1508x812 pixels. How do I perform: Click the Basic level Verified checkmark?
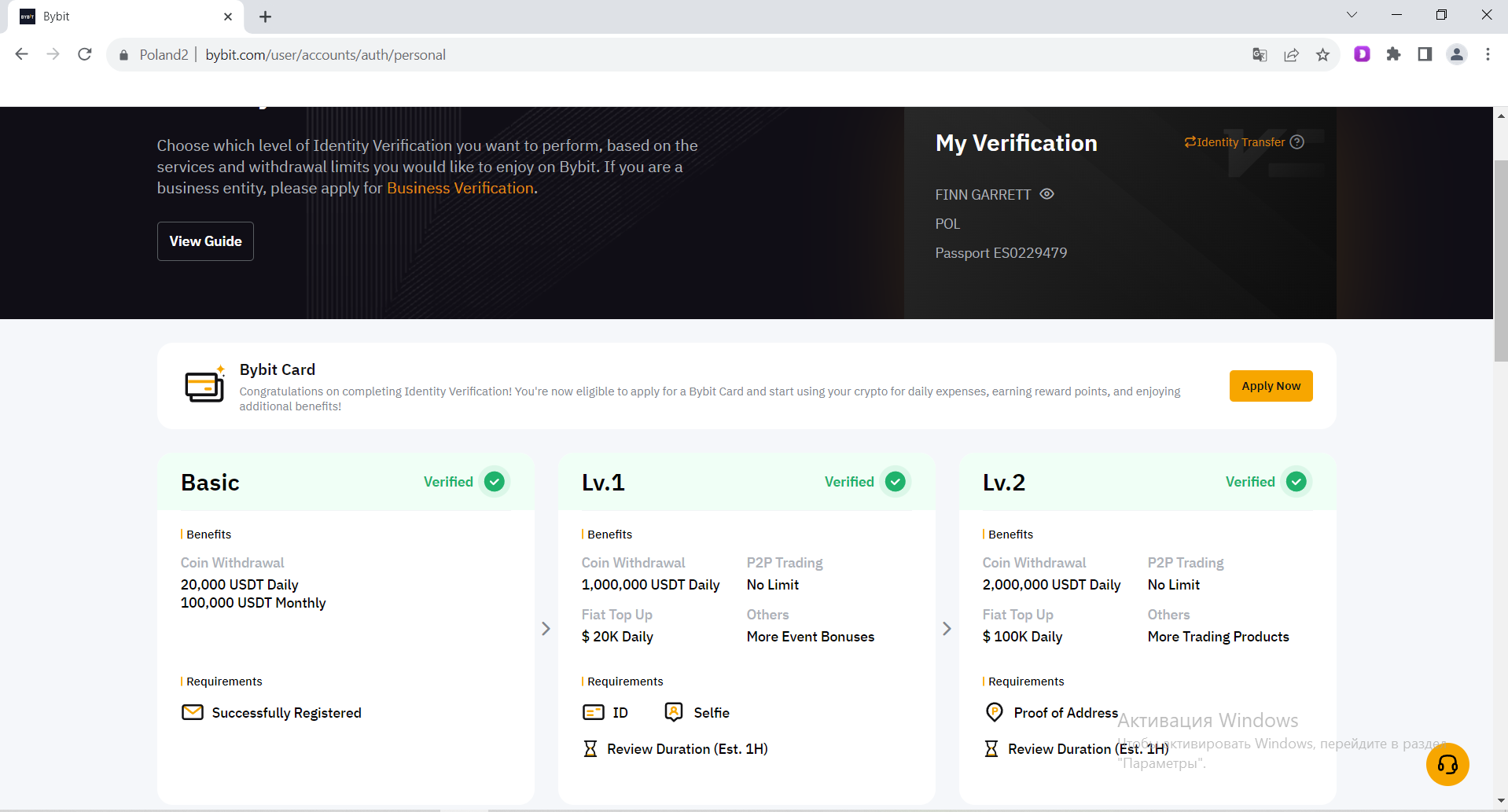tap(495, 482)
